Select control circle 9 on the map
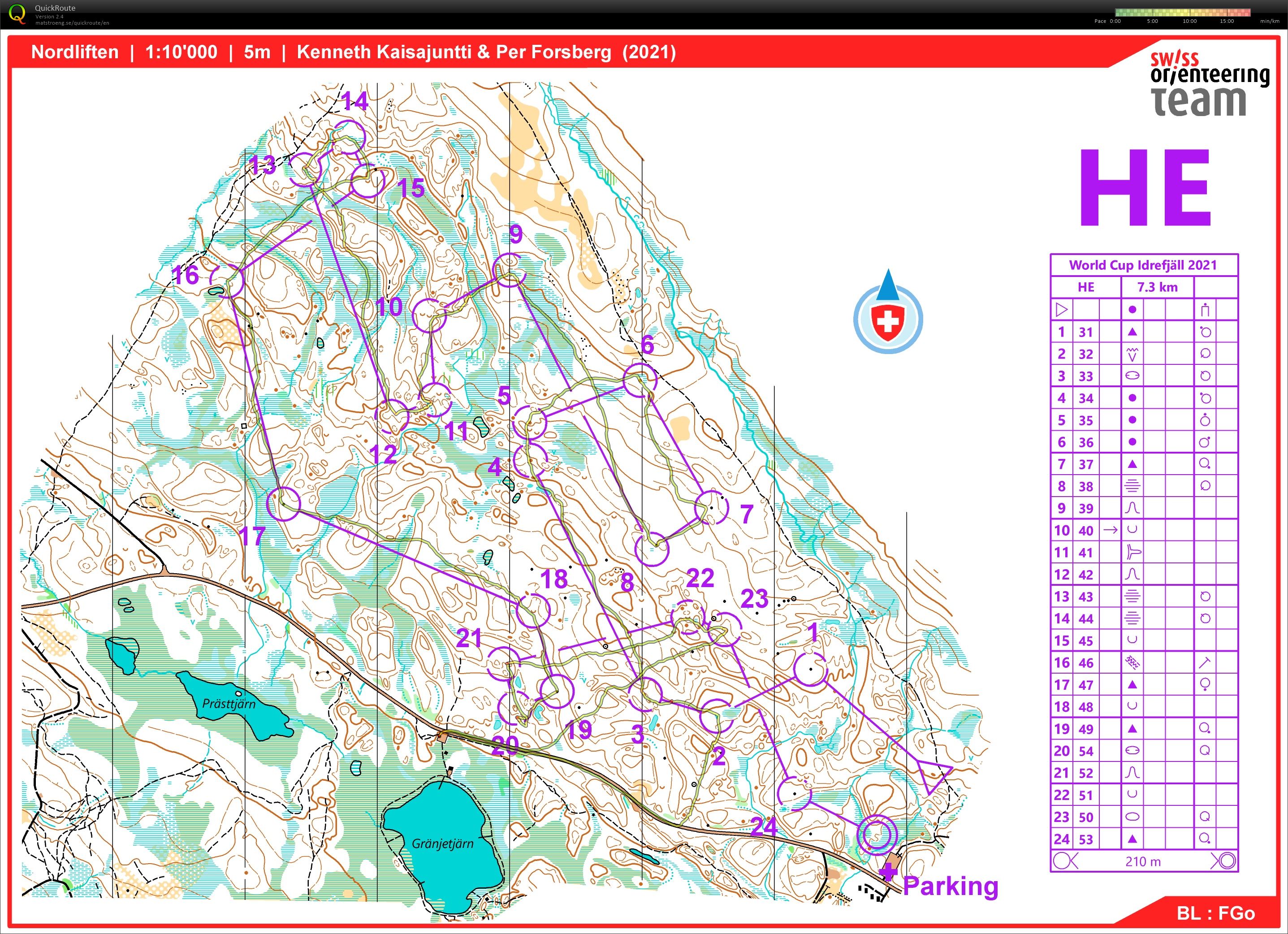This screenshot has width=1288, height=934. [x=510, y=270]
